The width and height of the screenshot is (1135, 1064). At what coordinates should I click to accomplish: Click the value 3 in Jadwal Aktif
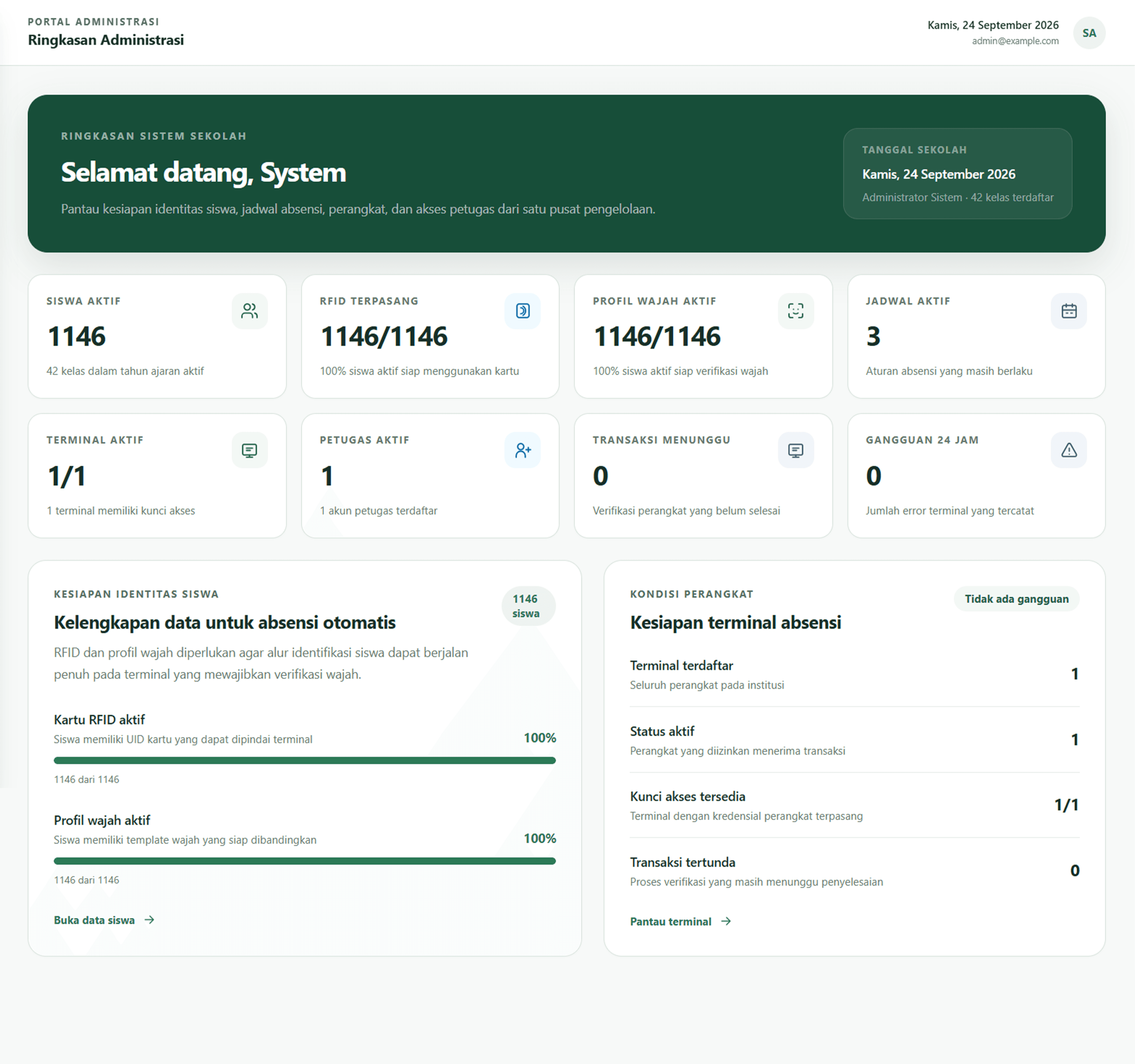coord(873,336)
